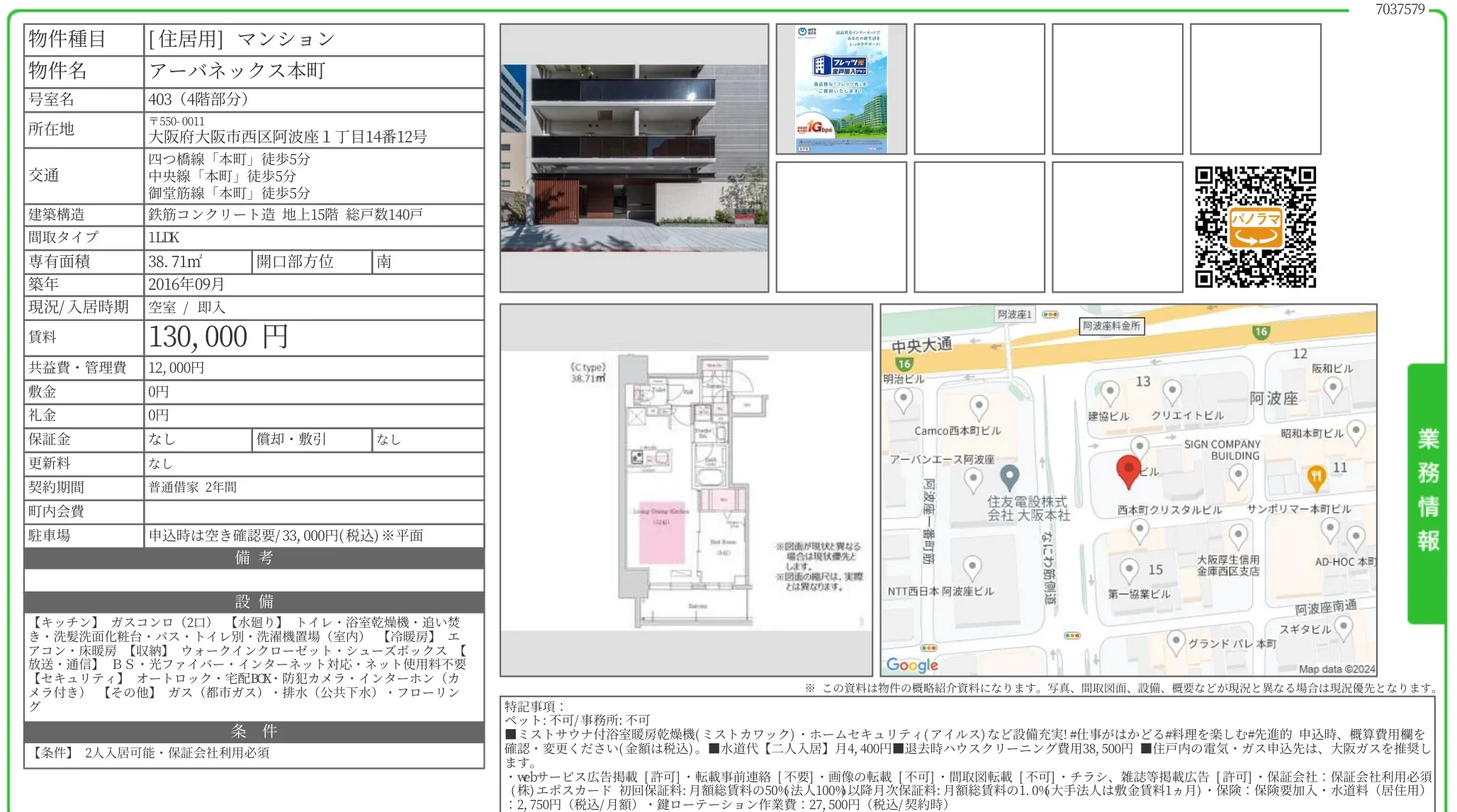The height and width of the screenshot is (812, 1457).
Task: Click the orange パノラマ icon in the QR code
Action: 1255,227
